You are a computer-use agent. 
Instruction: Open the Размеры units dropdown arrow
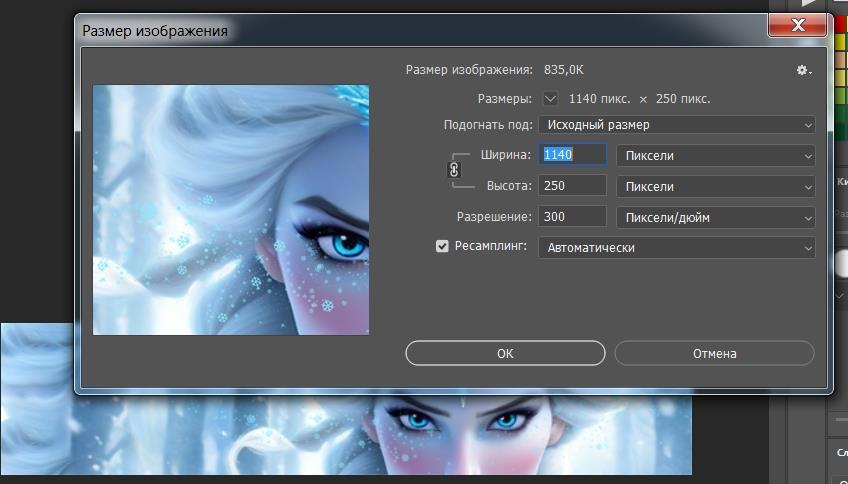(x=550, y=99)
